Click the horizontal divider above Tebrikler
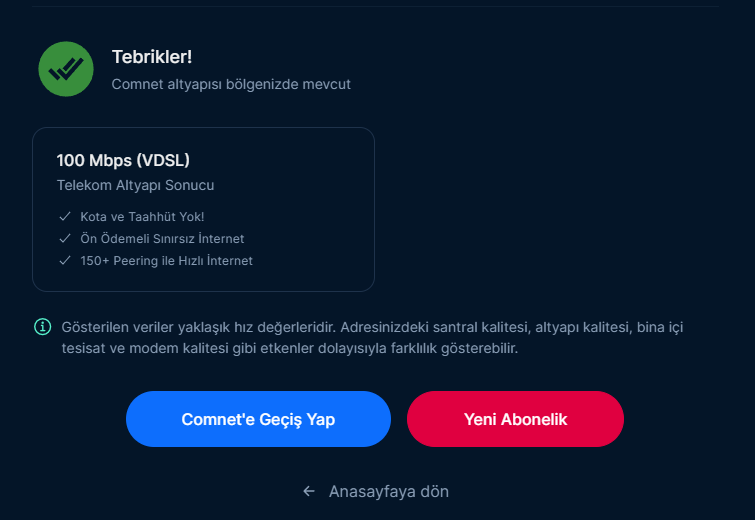This screenshot has height=520, width=755. click(377, 7)
